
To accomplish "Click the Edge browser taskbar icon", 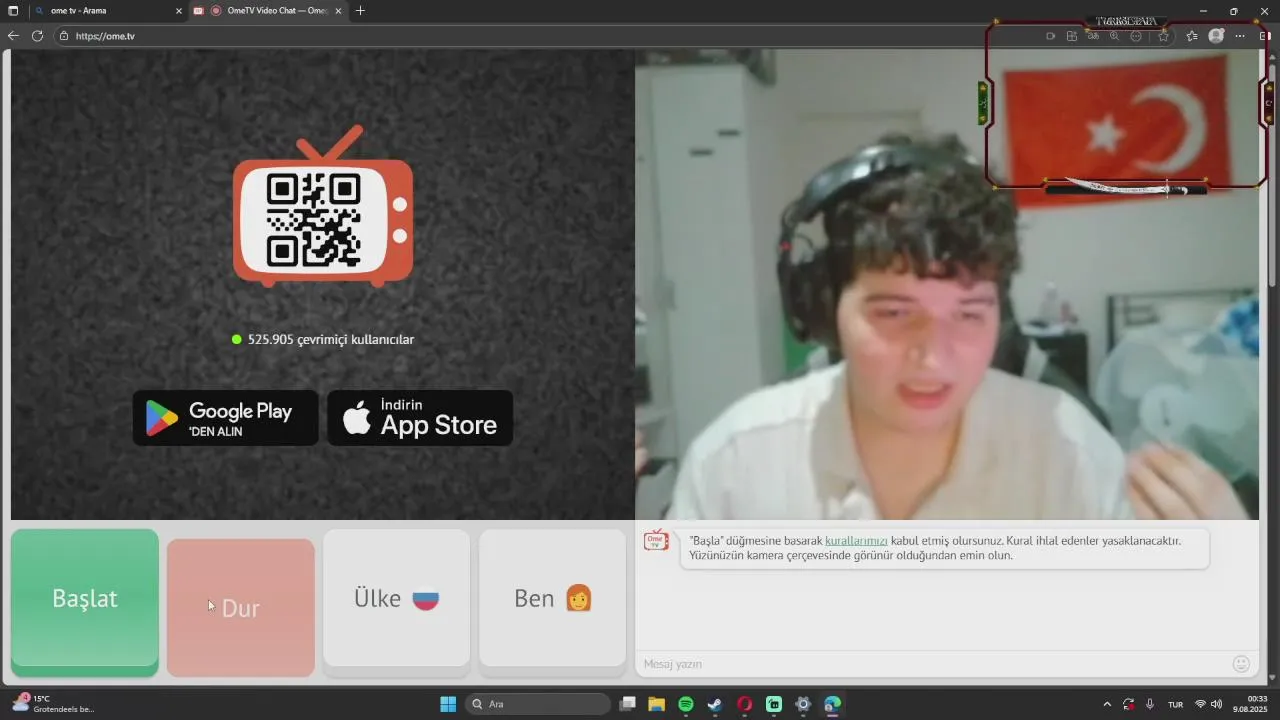I will click(x=832, y=704).
